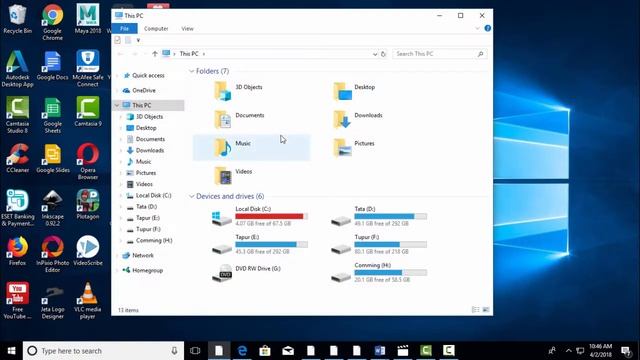Collapse the Folders (7) group
This screenshot has height=360, width=640.
point(191,71)
